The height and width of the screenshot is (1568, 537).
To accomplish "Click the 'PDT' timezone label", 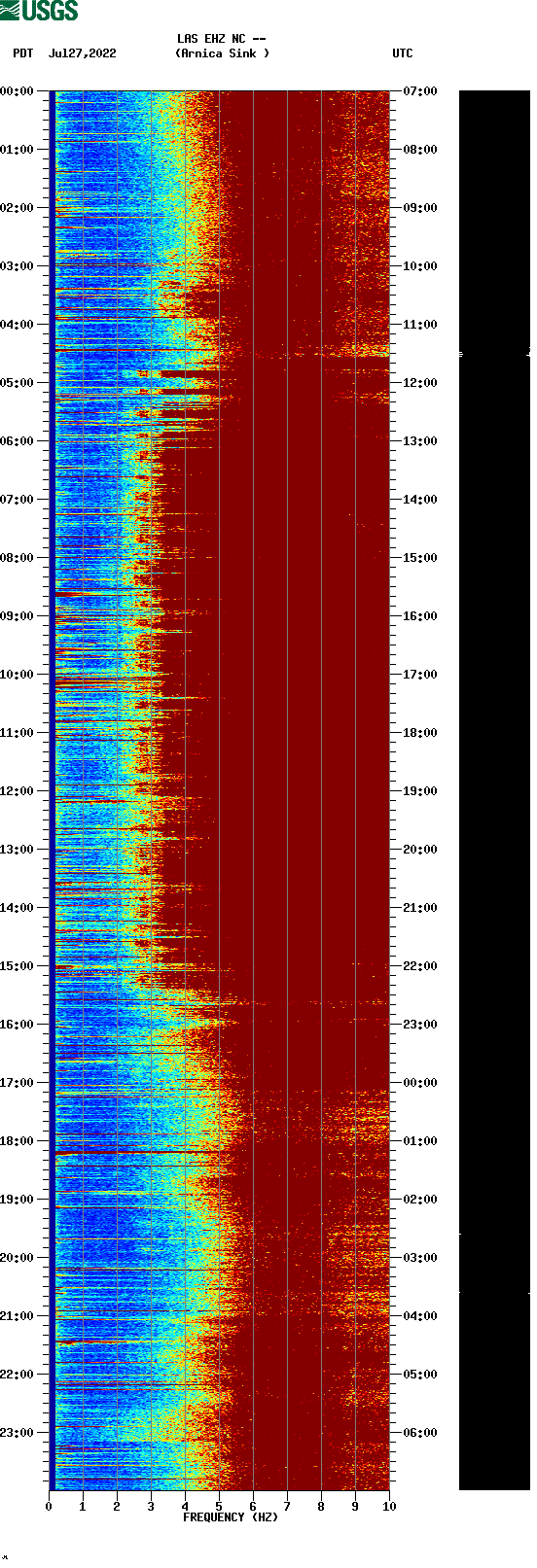I will pos(22,53).
